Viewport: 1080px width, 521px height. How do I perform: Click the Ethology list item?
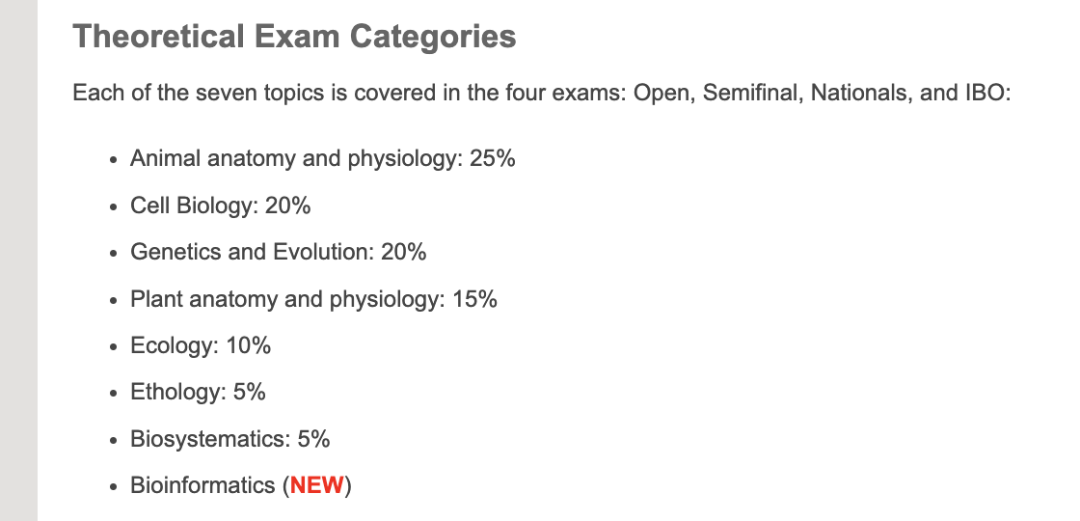click(198, 392)
